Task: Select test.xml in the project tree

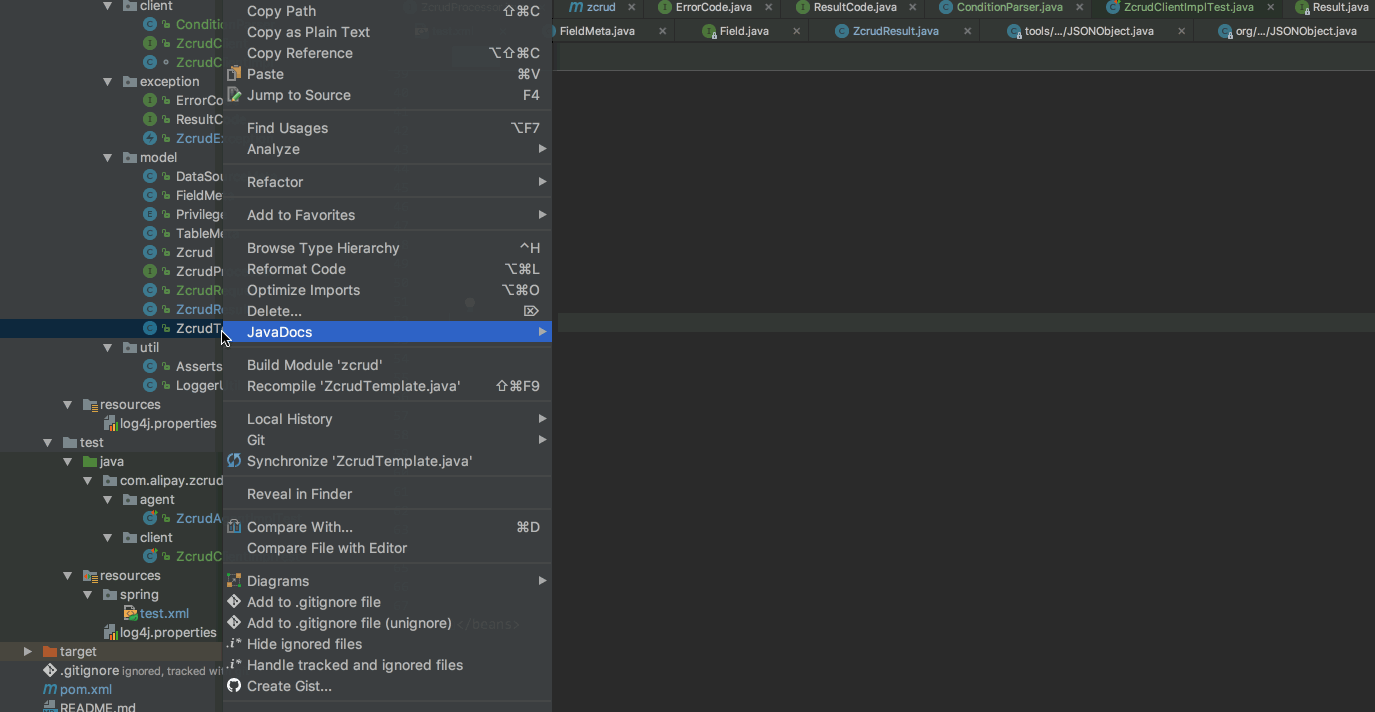Action: tap(164, 613)
